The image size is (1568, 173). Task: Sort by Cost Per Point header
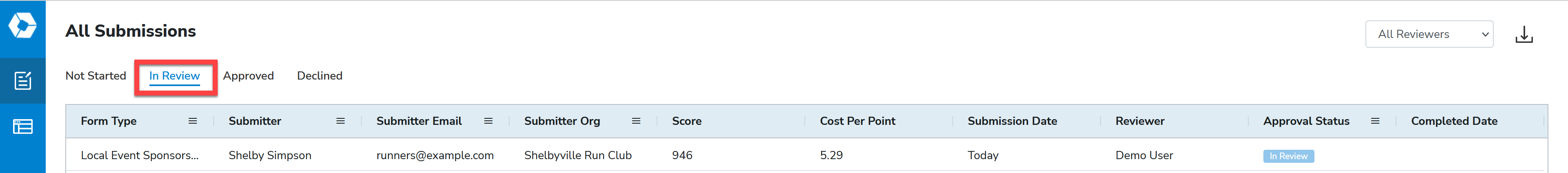(857, 121)
